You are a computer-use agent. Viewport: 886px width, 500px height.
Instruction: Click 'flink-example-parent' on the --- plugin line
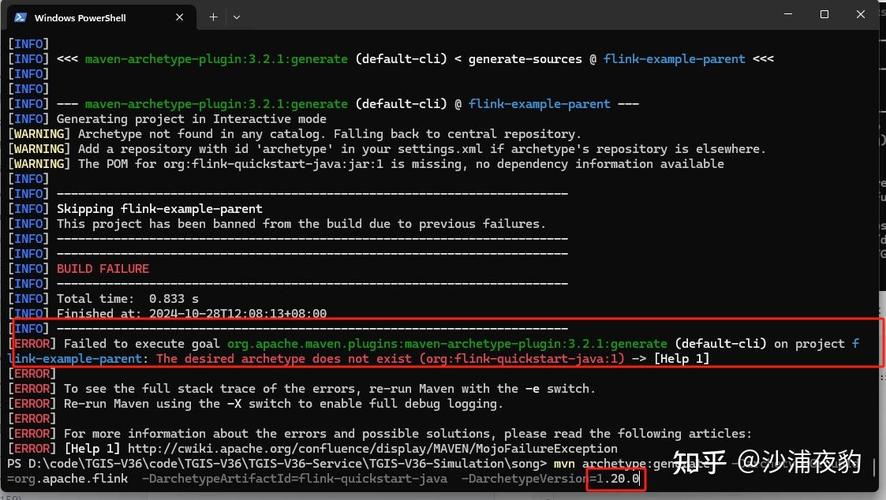[539, 104]
